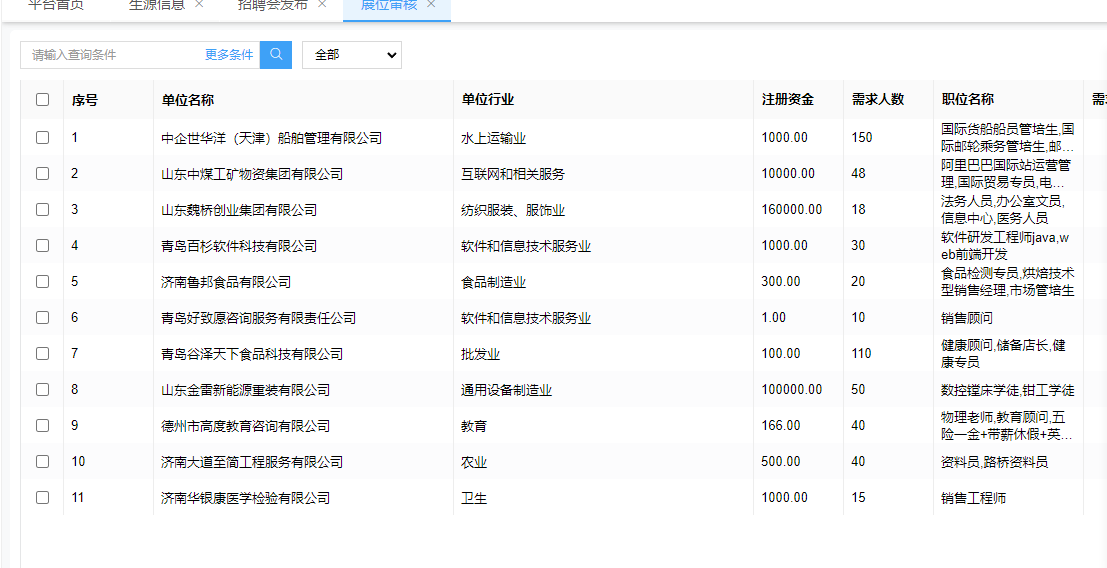
Task: Click the blue search magnifier button
Action: tap(276, 55)
